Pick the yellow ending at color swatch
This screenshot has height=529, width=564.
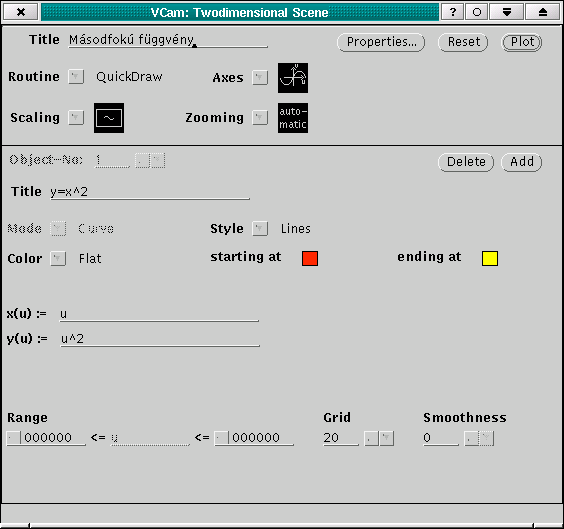tap(490, 259)
